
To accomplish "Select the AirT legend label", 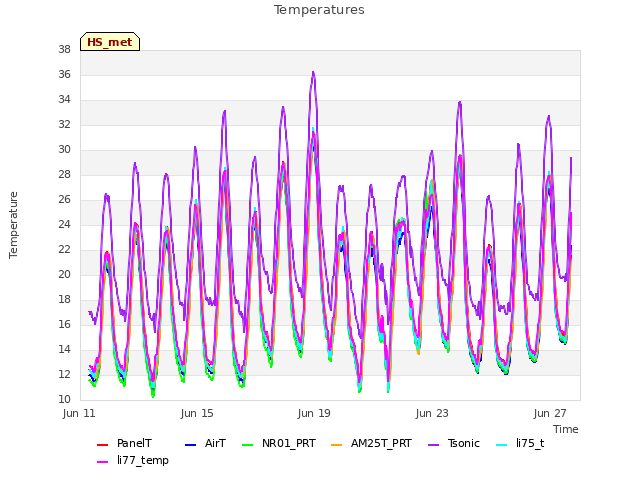I will 215,444.
